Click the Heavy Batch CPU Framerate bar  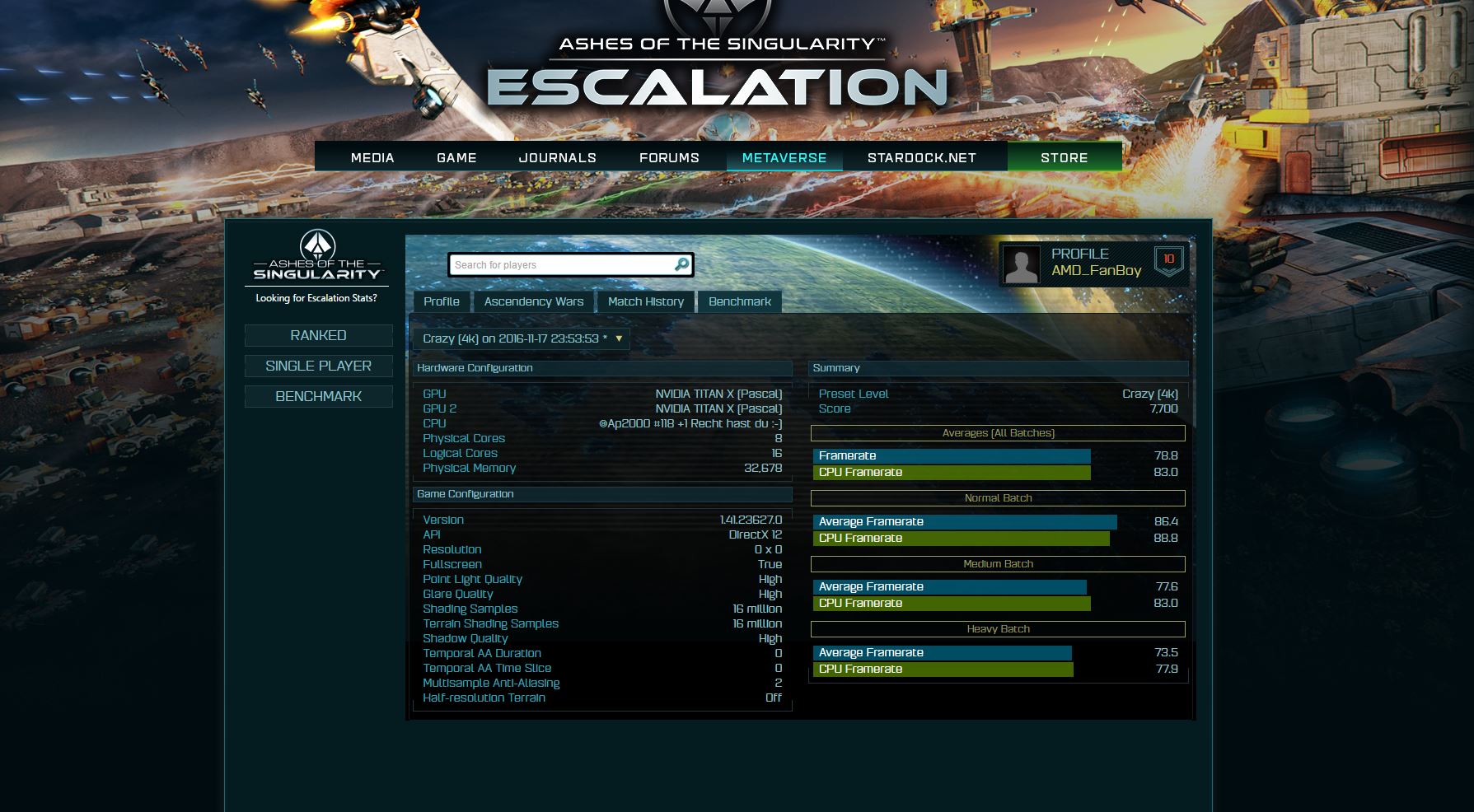(943, 669)
